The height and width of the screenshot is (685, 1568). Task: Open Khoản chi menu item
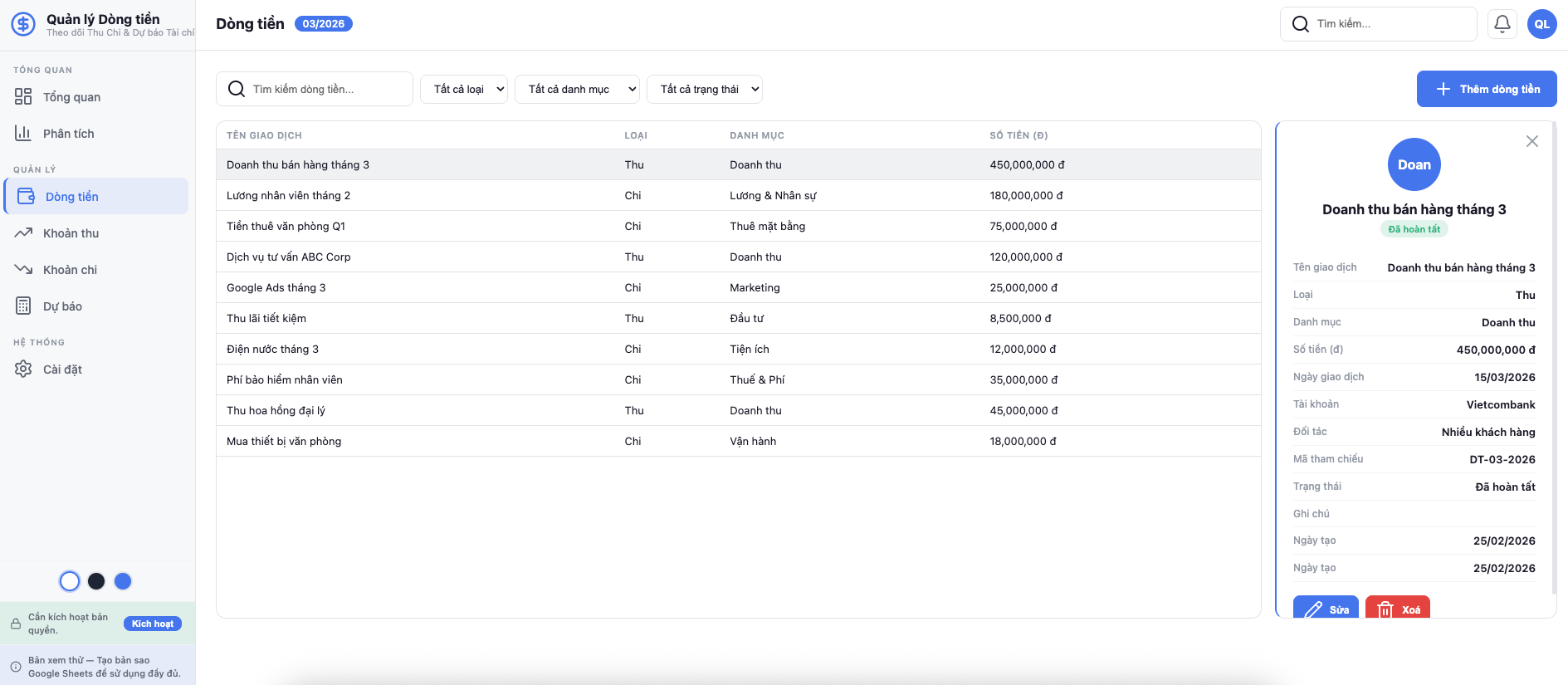coord(71,270)
